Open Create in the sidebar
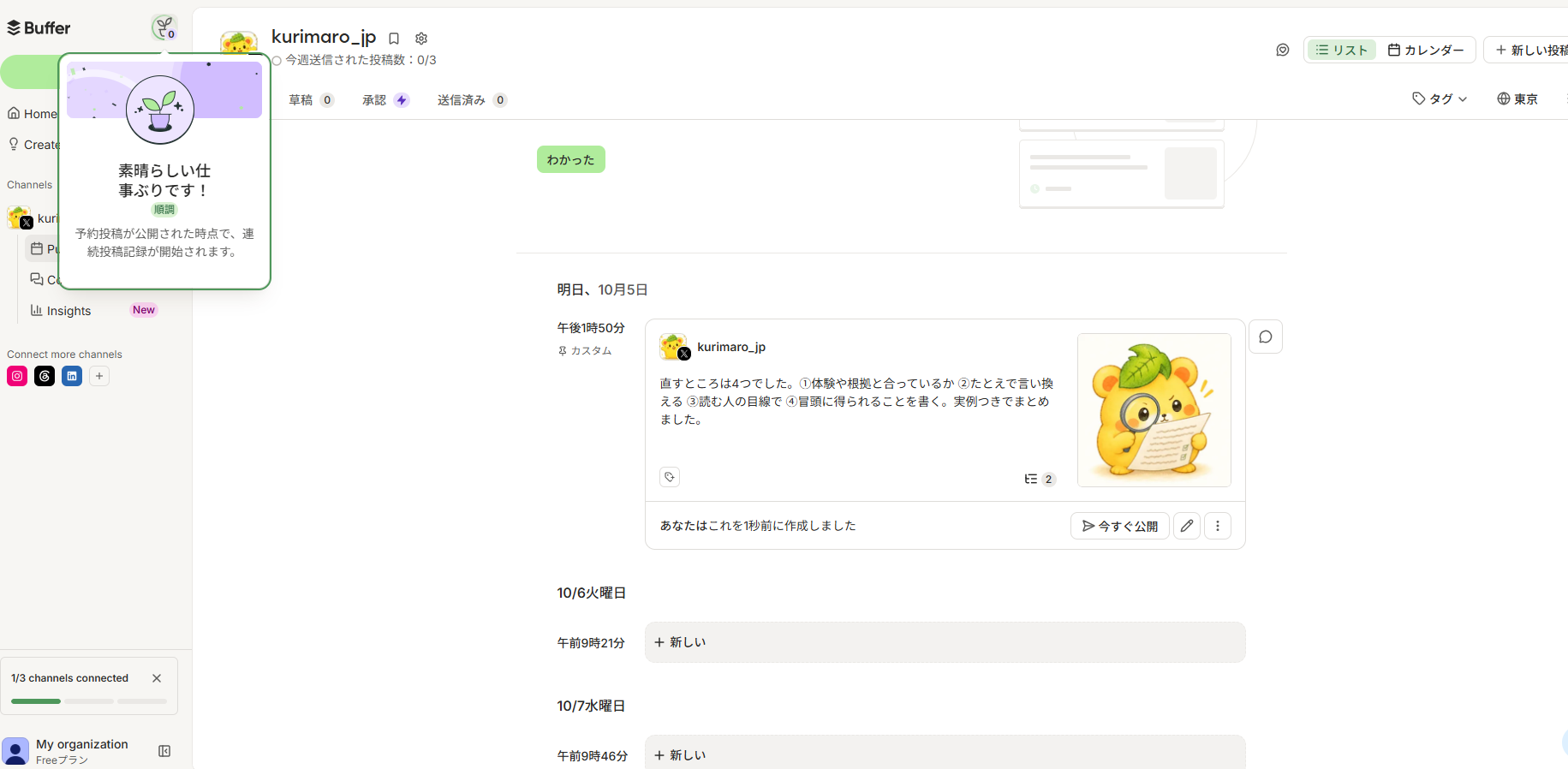Image resolution: width=1568 pixels, height=769 pixels. pos(34,145)
